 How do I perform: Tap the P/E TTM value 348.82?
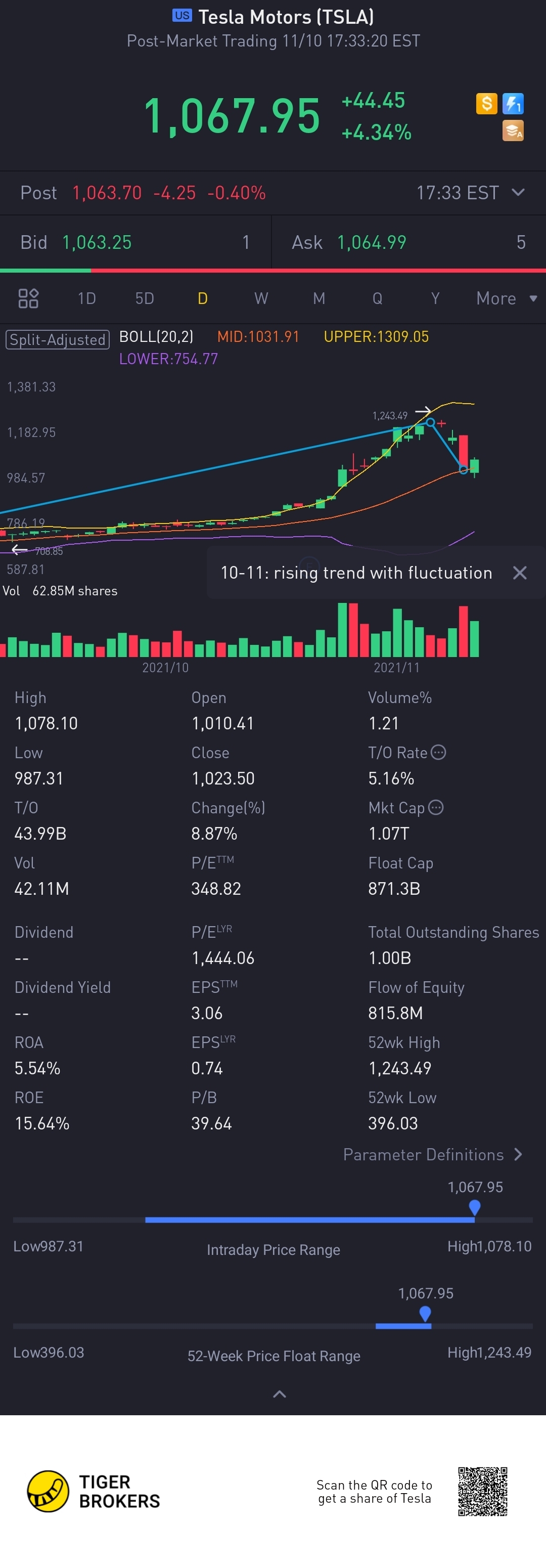tap(216, 889)
